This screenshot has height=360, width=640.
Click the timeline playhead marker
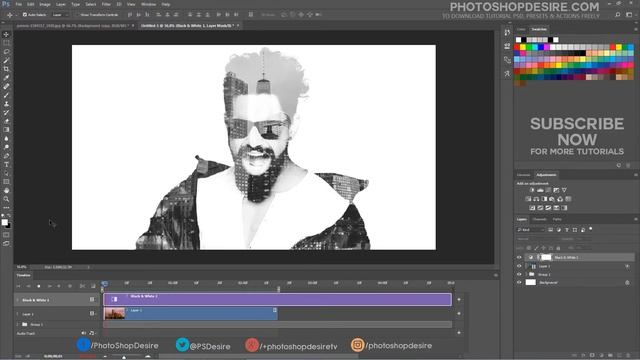pos(104,283)
